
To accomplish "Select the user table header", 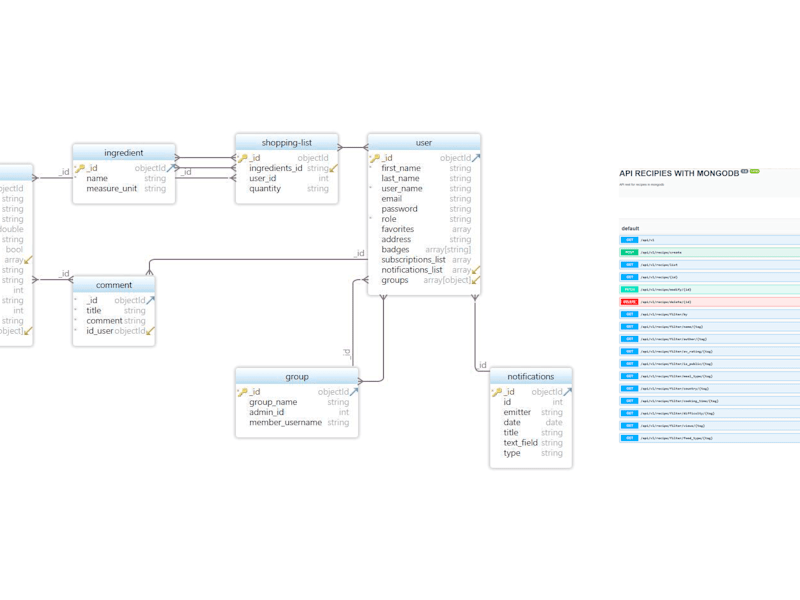I will point(424,142).
